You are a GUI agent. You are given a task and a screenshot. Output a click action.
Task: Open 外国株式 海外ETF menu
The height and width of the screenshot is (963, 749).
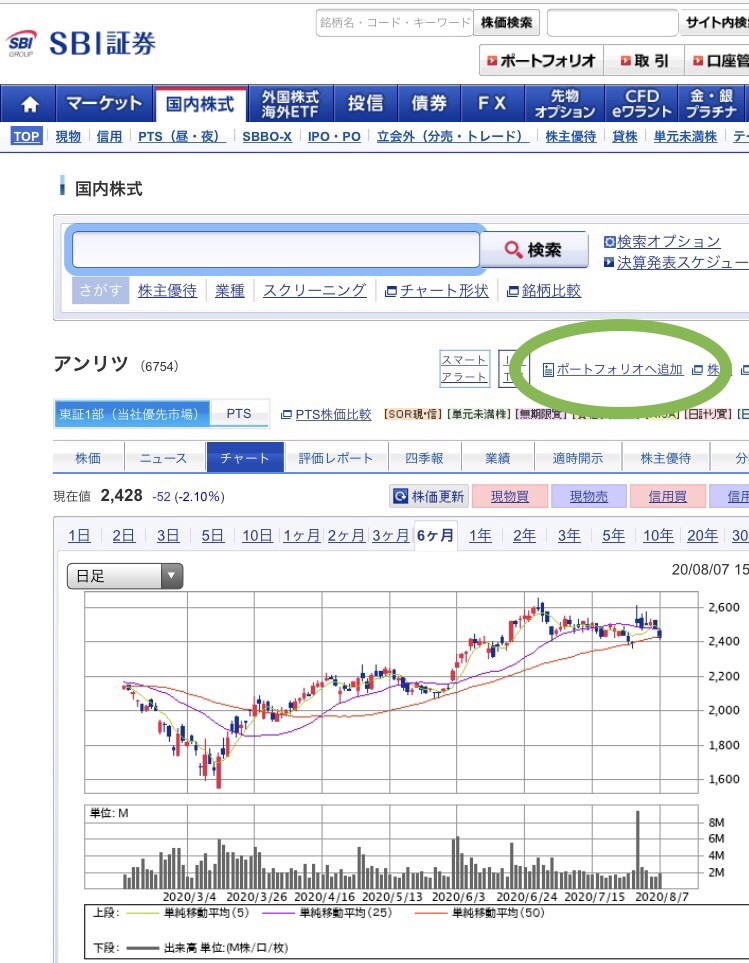tap(290, 104)
